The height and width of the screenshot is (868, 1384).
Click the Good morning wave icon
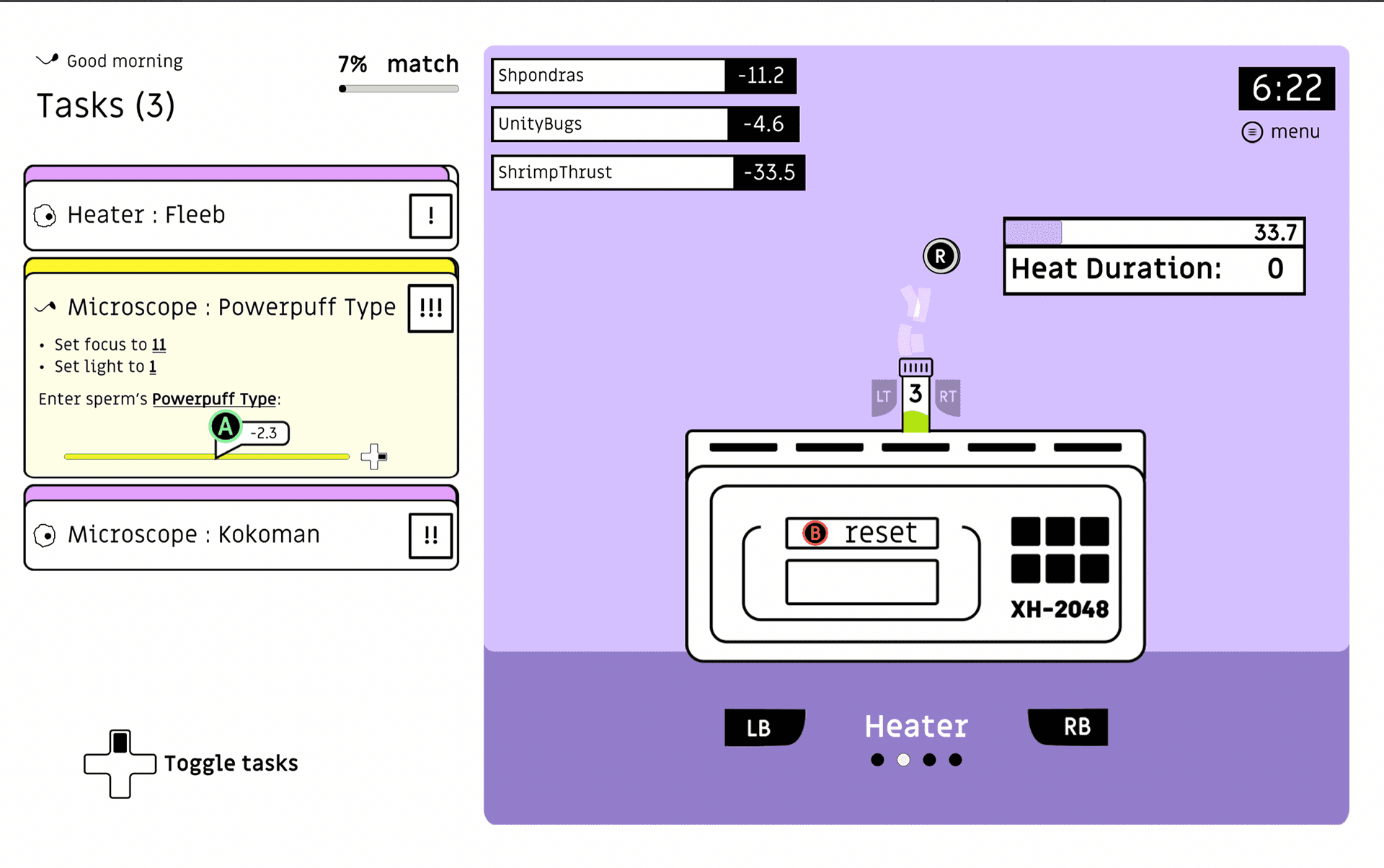tap(47, 60)
